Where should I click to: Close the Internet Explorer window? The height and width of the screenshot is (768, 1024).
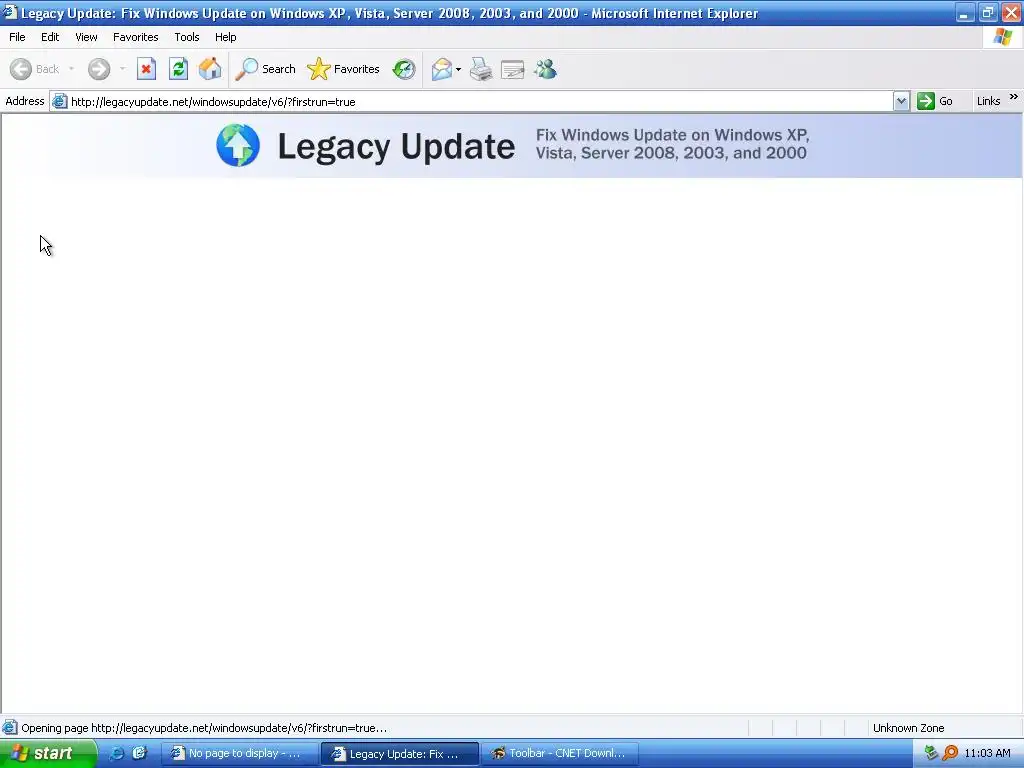(x=1011, y=13)
